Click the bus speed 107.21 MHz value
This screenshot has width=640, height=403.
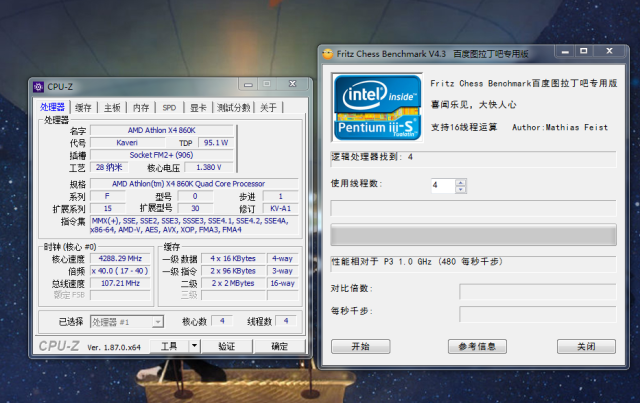(x=120, y=283)
